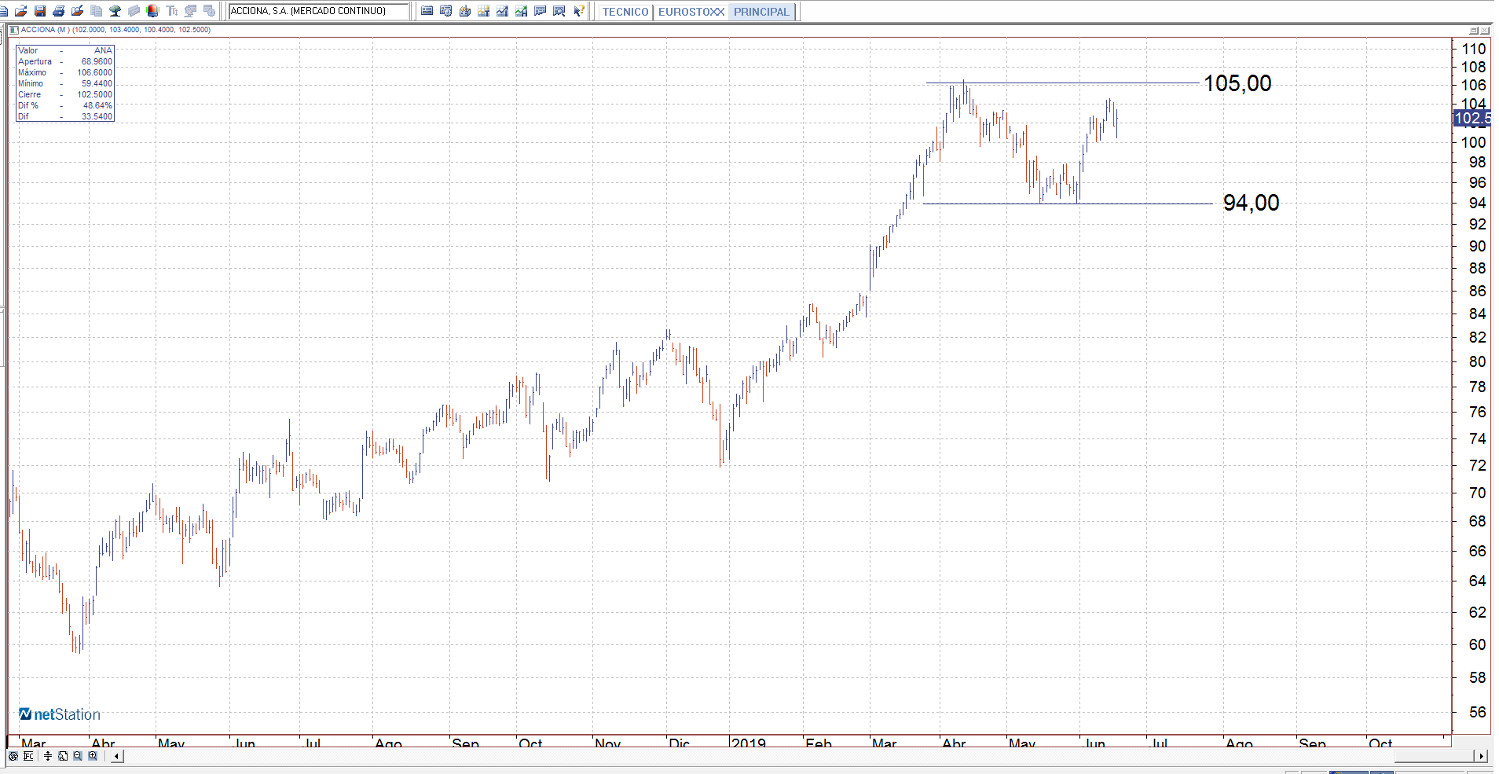Screen dimensions: 1499x774
Task: Click the vertical compress arrows icon
Action: [48, 757]
